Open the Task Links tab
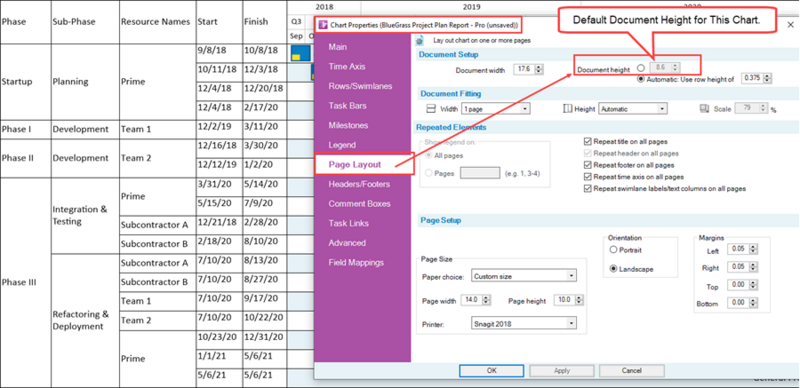Screen dimensions: 800x388 348,223
